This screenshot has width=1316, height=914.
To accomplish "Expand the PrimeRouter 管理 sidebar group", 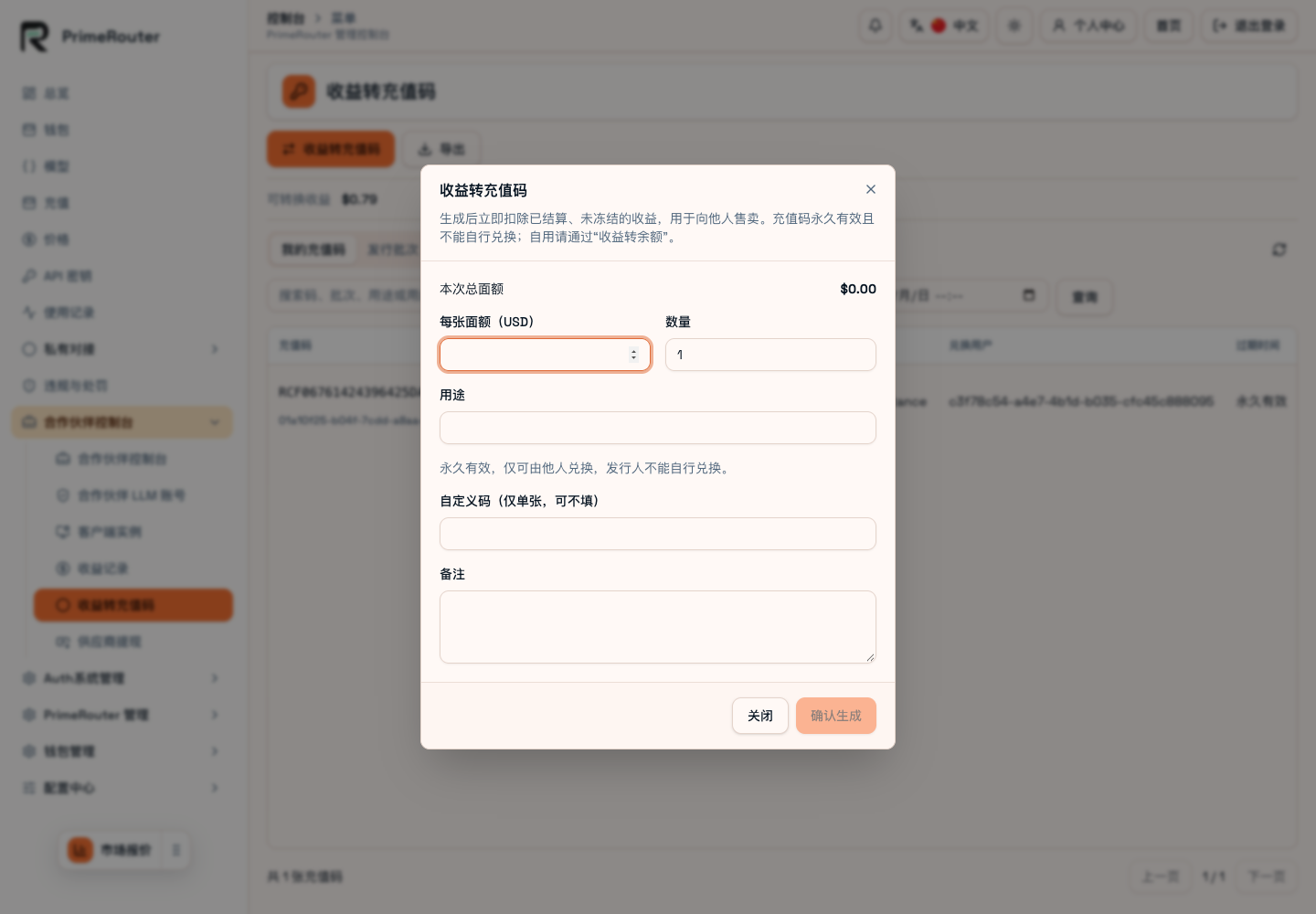I will pos(122,715).
